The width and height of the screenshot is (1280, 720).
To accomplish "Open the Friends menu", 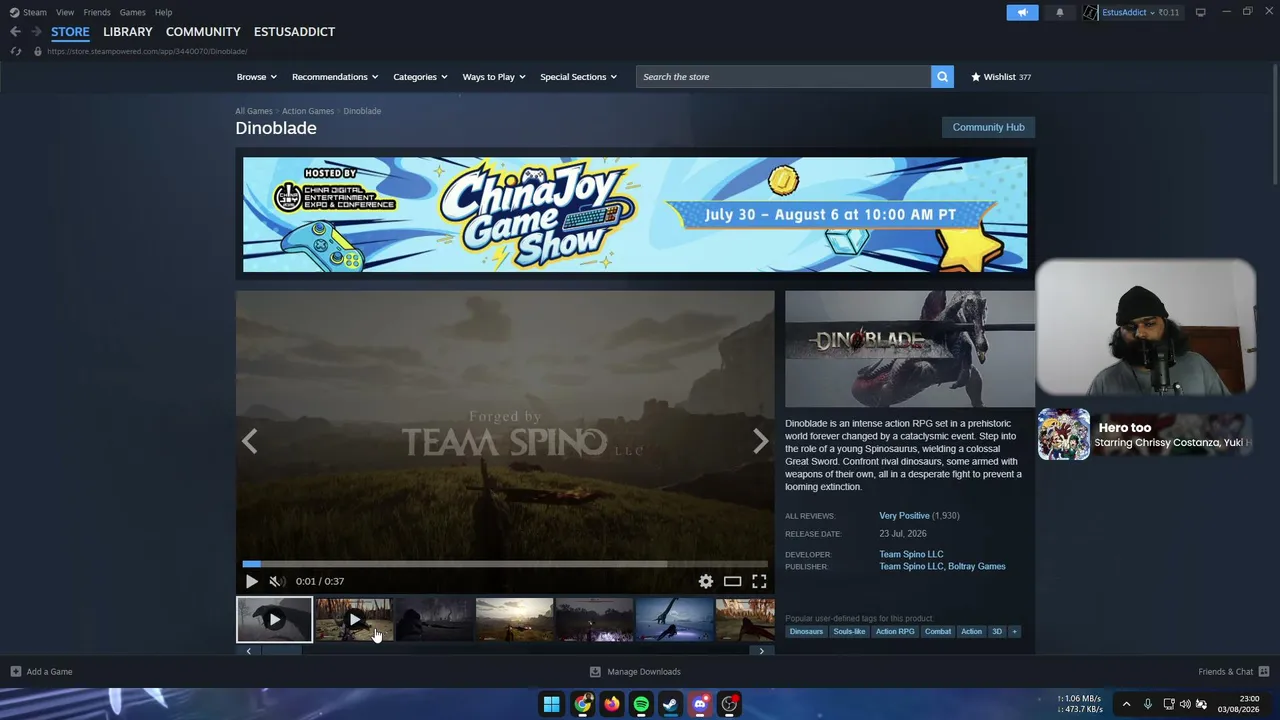I will [x=97, y=12].
